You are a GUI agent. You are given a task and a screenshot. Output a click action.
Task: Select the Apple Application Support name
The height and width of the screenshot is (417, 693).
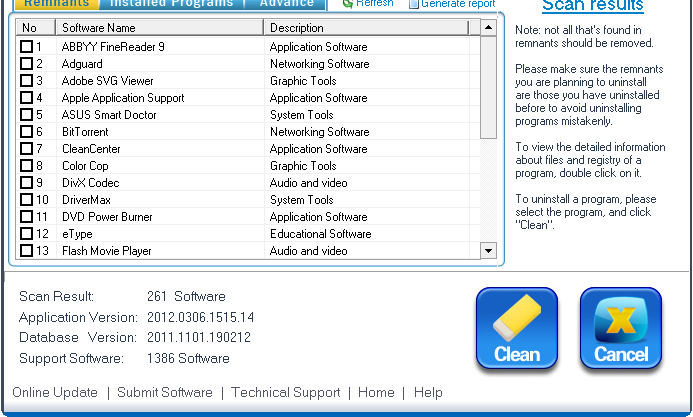point(123,98)
